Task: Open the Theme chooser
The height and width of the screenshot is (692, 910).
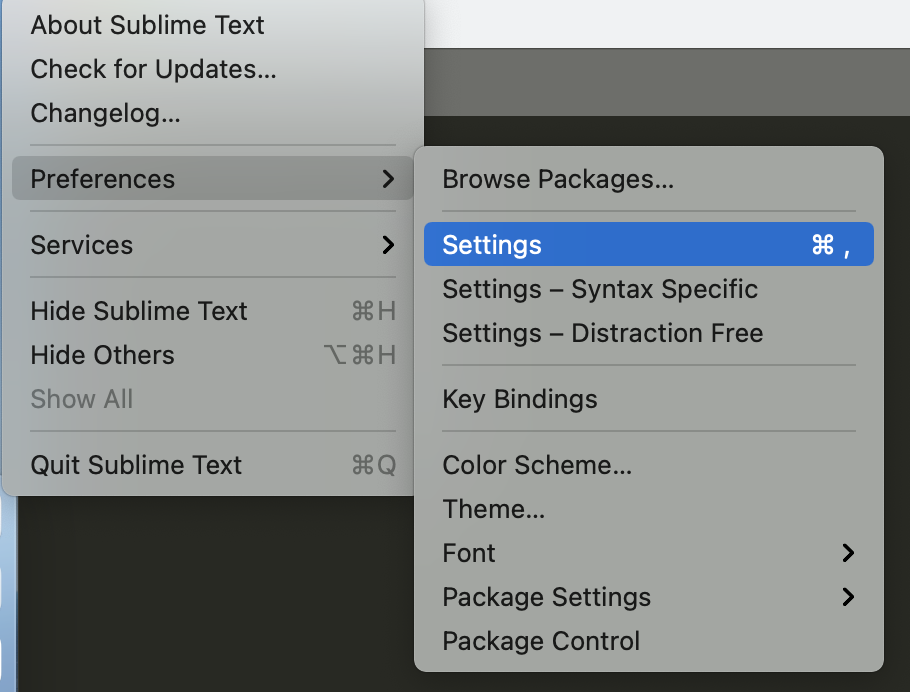Action: pos(494,509)
